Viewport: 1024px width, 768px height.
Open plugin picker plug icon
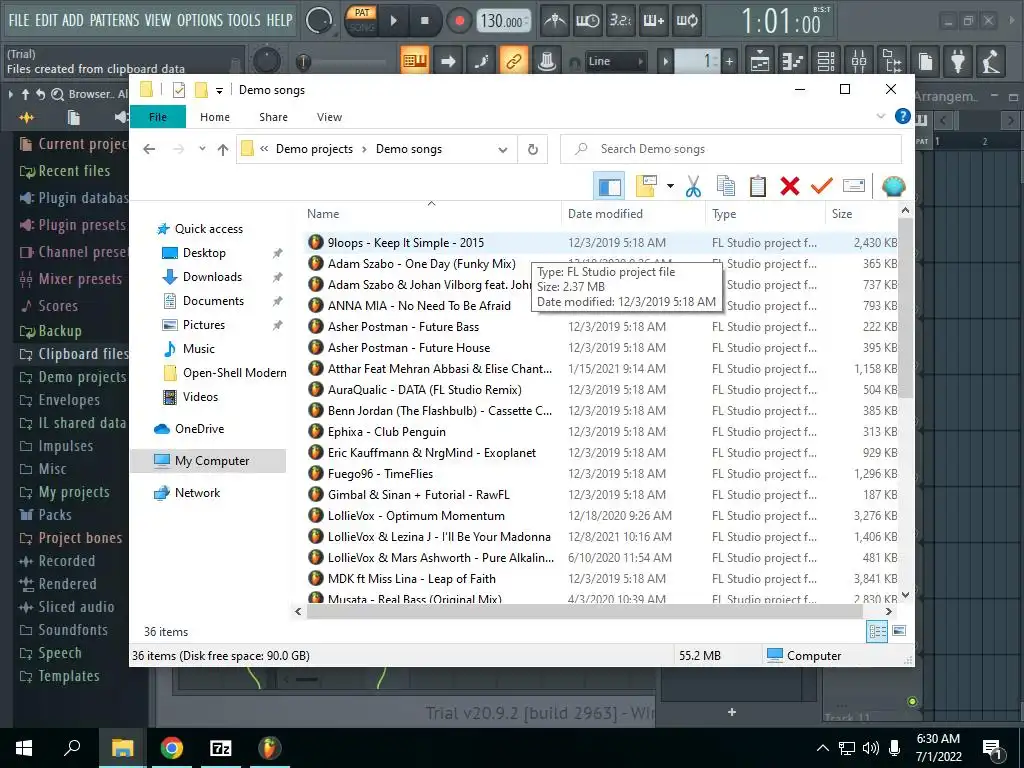coord(958,61)
